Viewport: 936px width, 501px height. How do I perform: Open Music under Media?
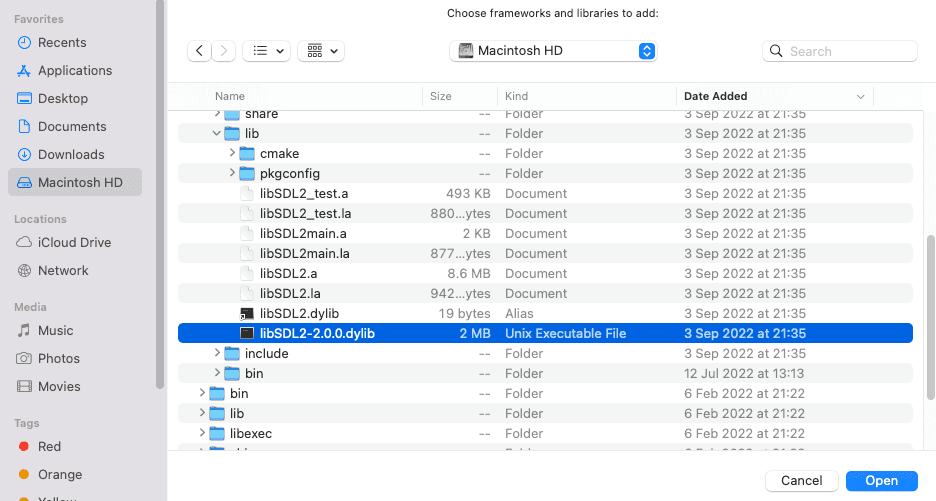(55, 331)
